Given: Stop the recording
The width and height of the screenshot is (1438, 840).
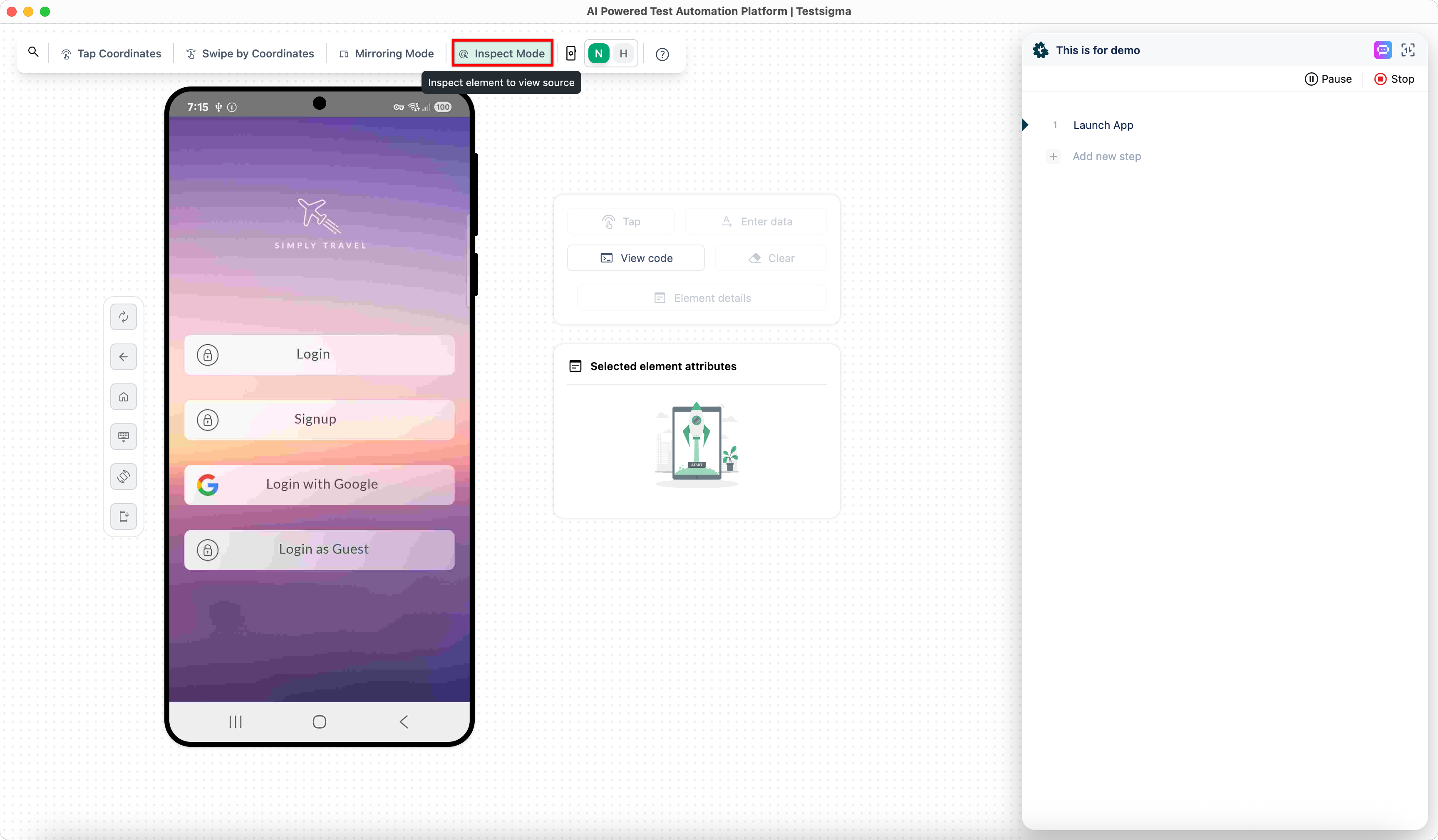Looking at the screenshot, I should (x=1394, y=79).
